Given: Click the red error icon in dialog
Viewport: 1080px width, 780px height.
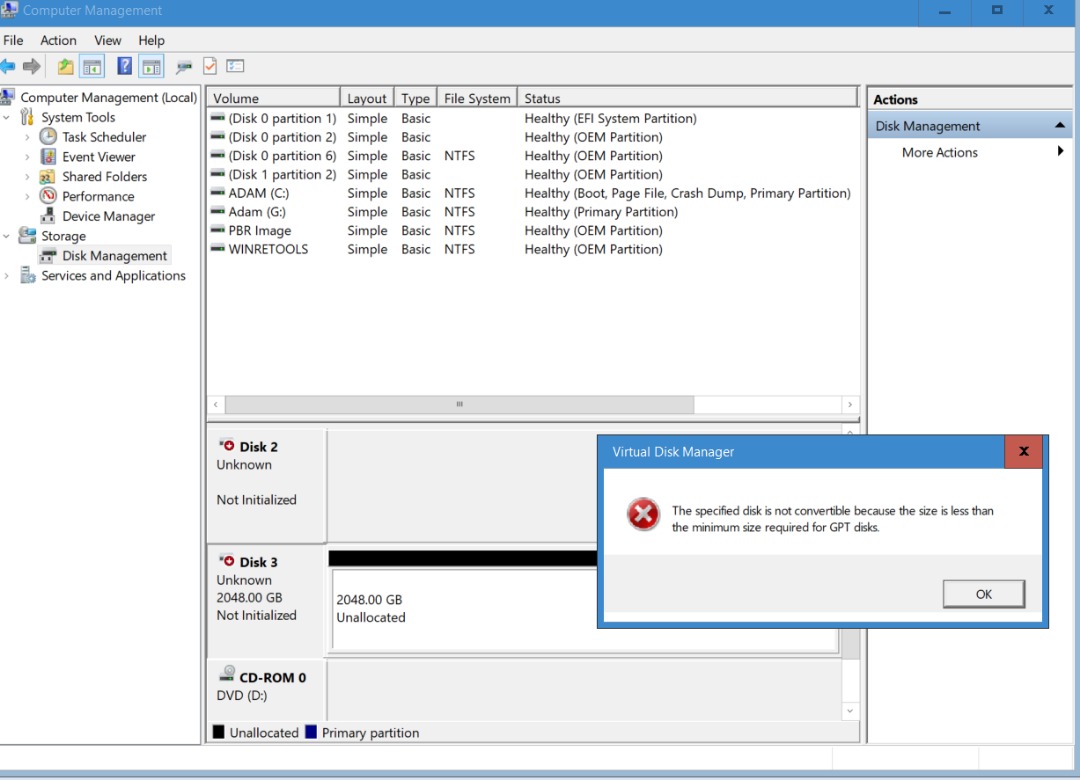Looking at the screenshot, I should [643, 514].
